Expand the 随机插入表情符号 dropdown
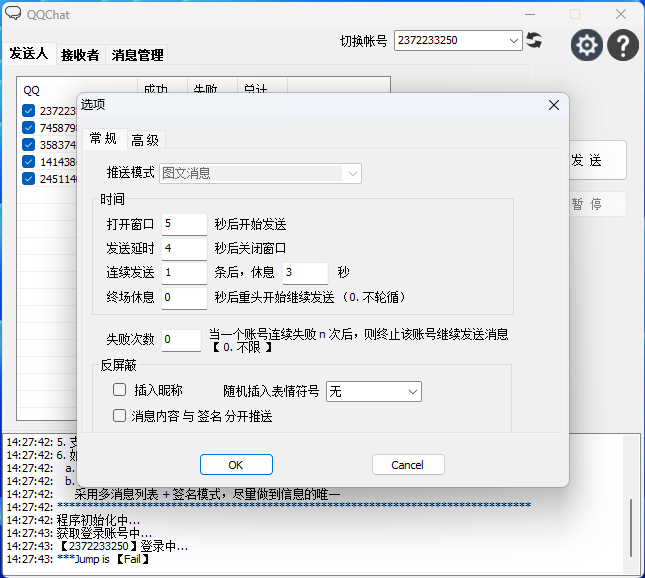The width and height of the screenshot is (645, 578). click(374, 391)
